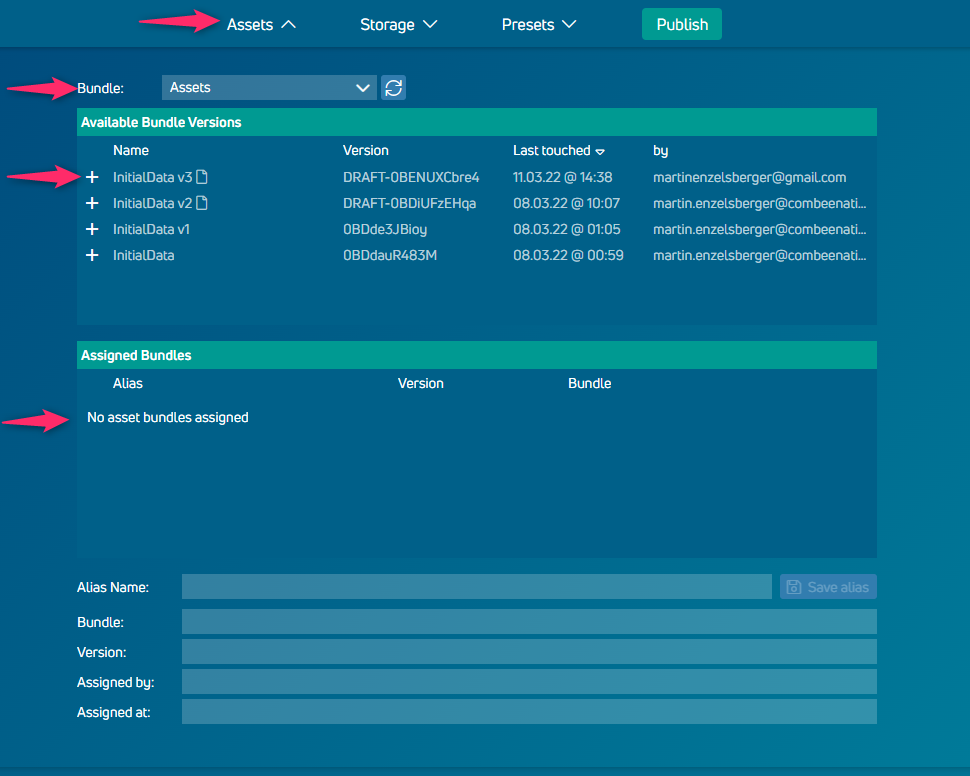
Task: Collapse the Assets menu chevron
Action: click(x=288, y=24)
